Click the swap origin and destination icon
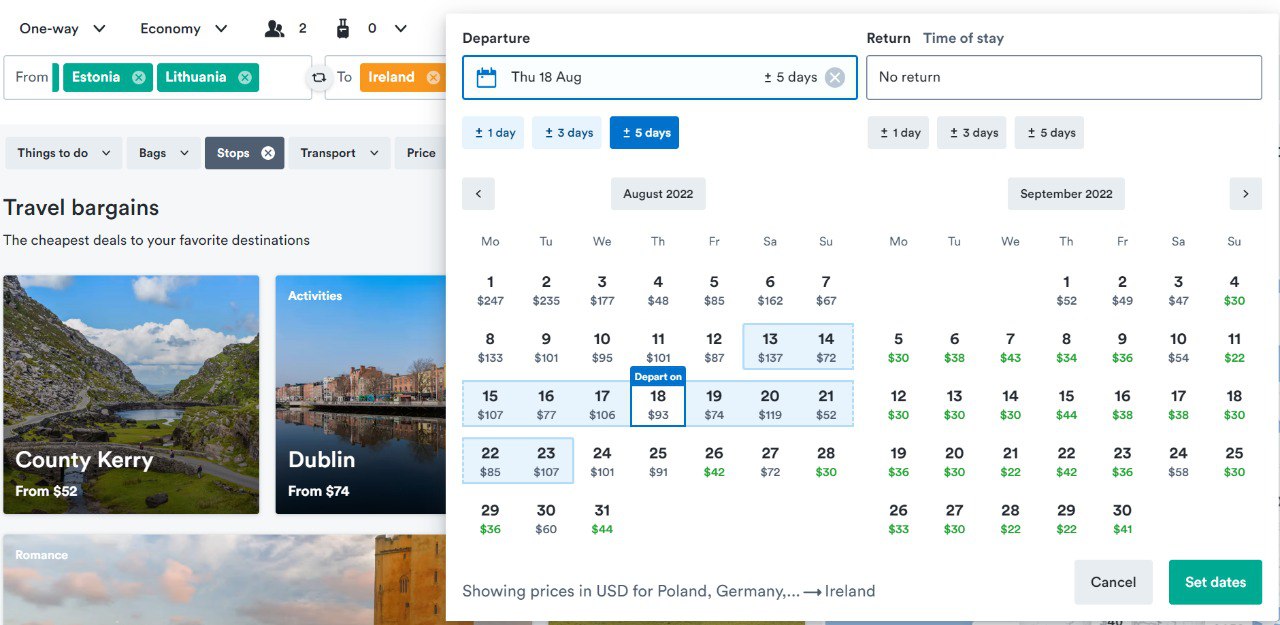The image size is (1280, 625). (x=319, y=77)
